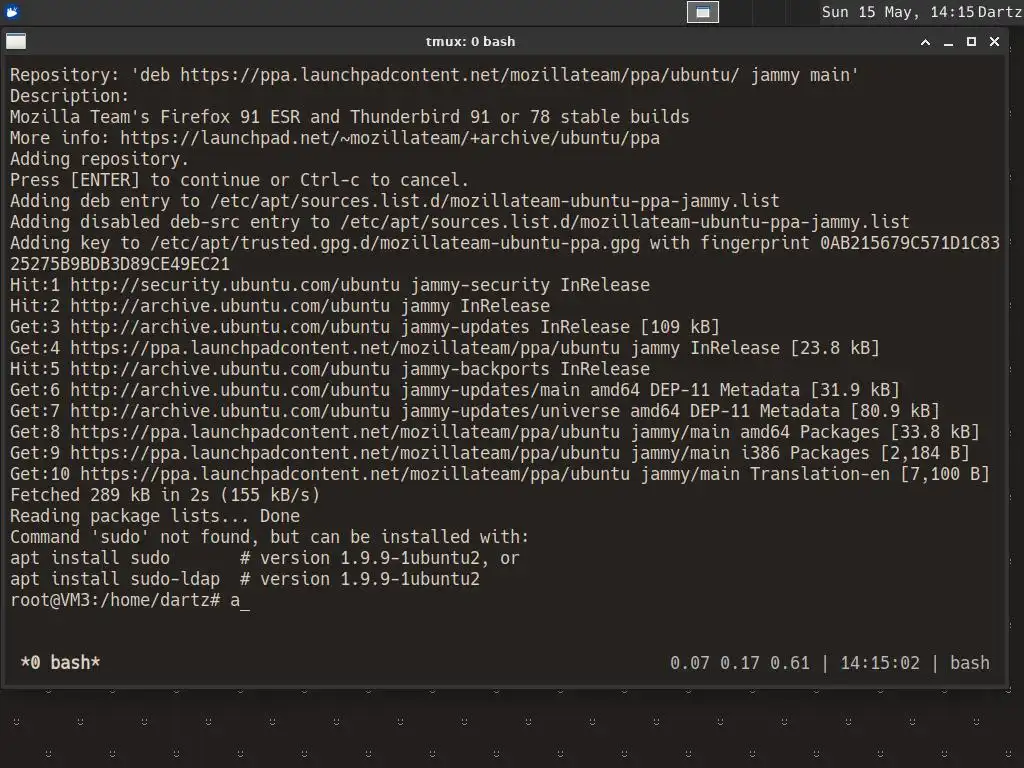Click the load average '0.07 0.17 0.61' in status bar
Viewport: 1024px width, 768px height.
coord(740,663)
